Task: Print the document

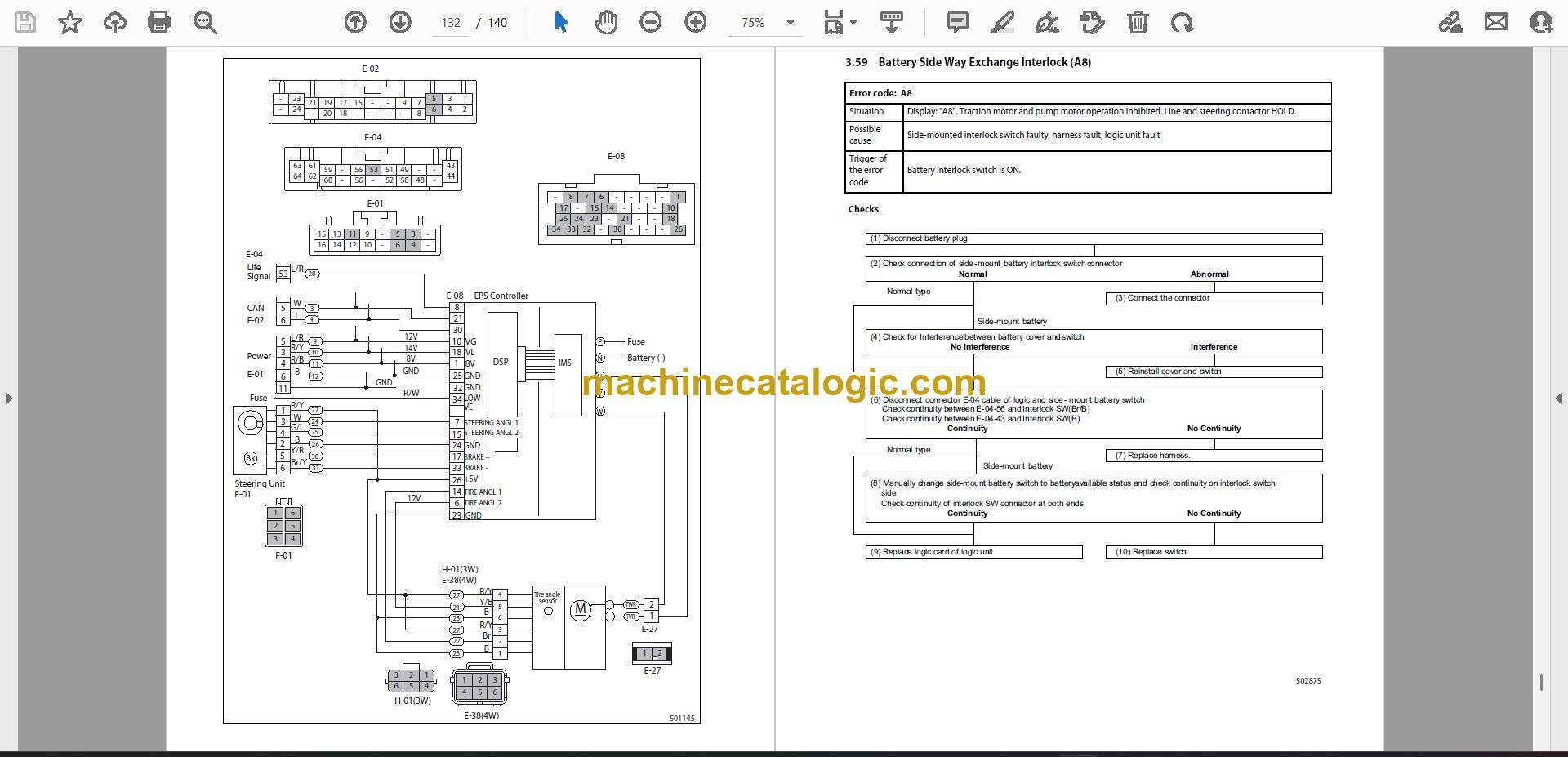Action: point(159,22)
